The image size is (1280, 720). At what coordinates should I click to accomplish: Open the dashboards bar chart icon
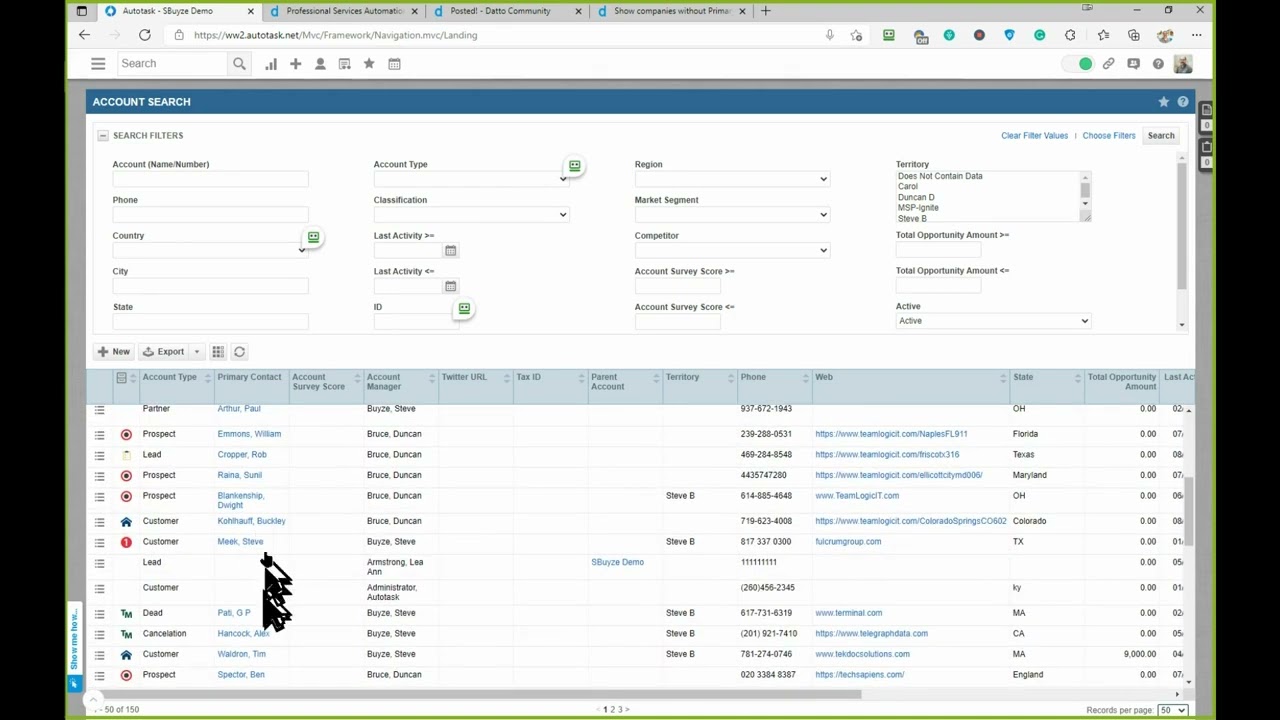271,64
